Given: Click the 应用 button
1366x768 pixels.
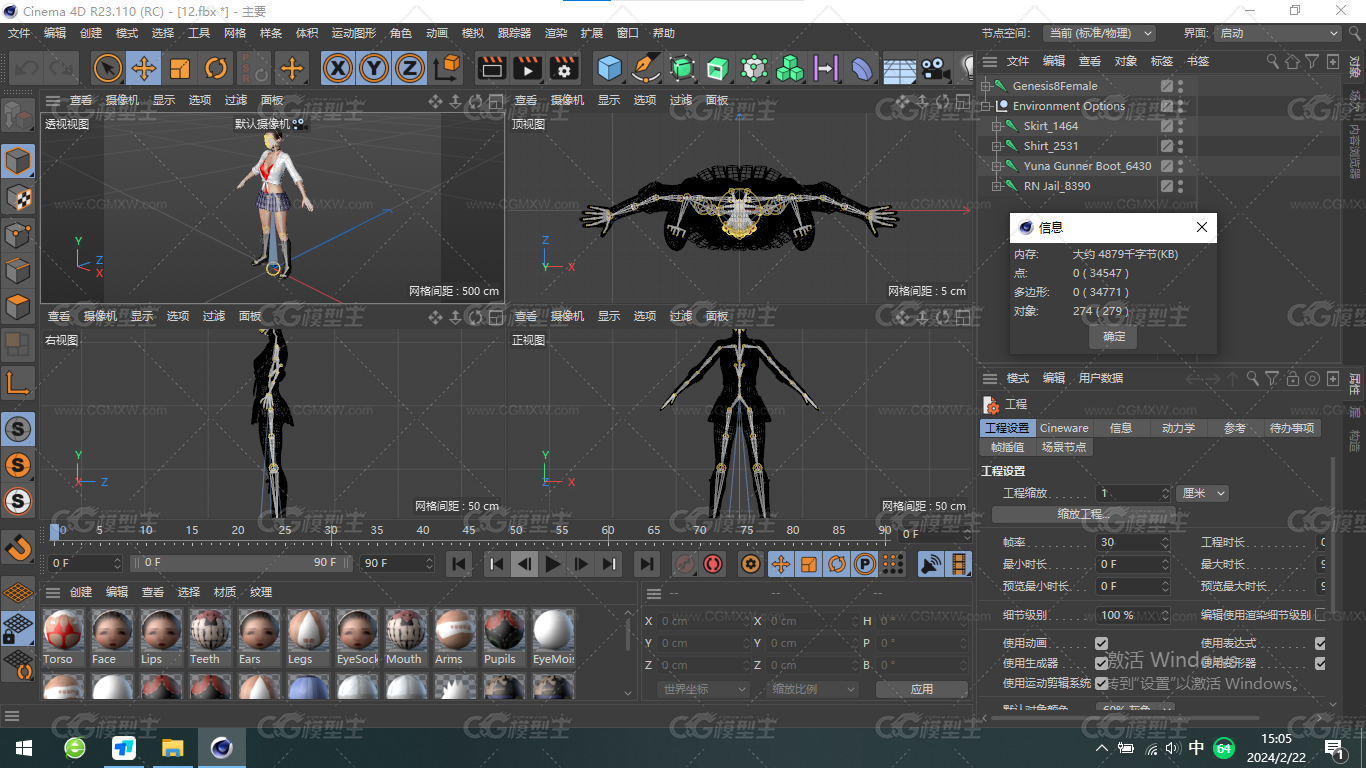Looking at the screenshot, I should click(x=922, y=689).
